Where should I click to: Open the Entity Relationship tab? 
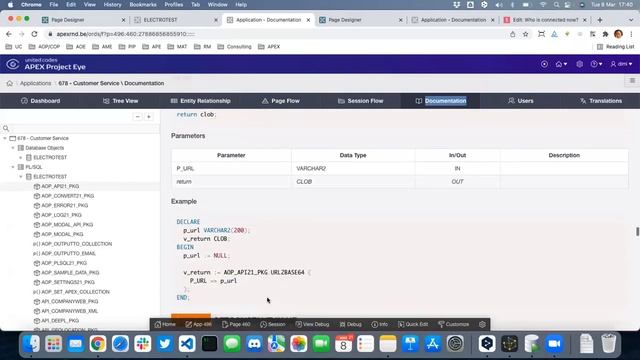[x=200, y=101]
